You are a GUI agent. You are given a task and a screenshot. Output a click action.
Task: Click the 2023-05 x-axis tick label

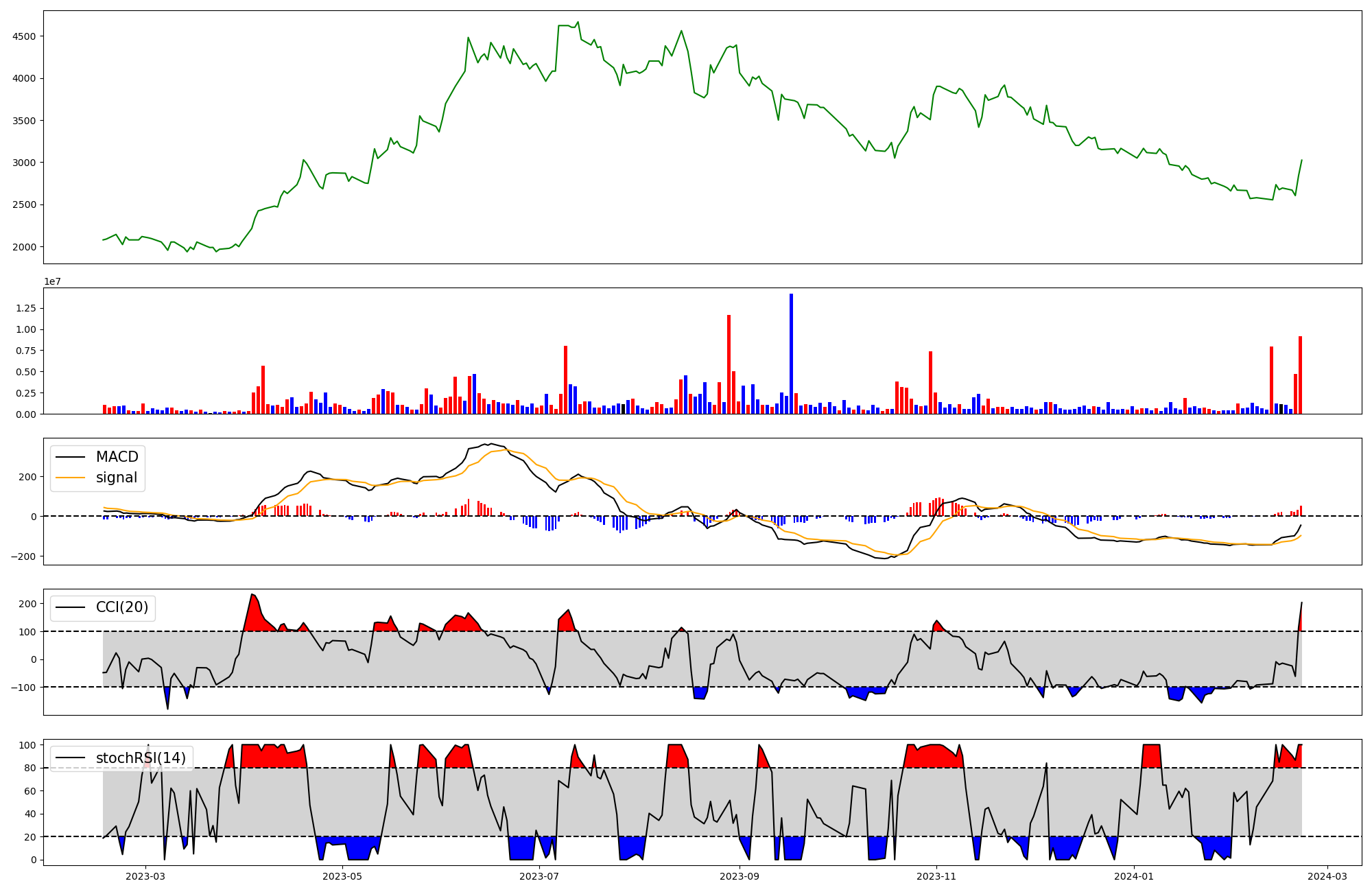click(342, 876)
